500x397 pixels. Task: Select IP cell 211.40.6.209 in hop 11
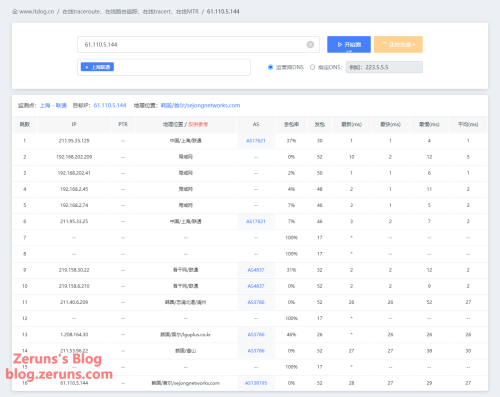(74, 302)
